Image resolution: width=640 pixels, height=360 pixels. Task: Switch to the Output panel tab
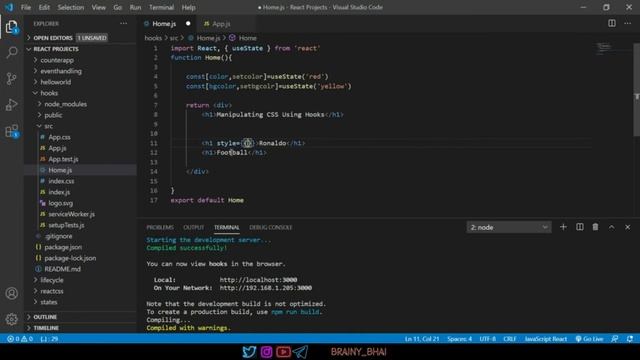tap(193, 227)
